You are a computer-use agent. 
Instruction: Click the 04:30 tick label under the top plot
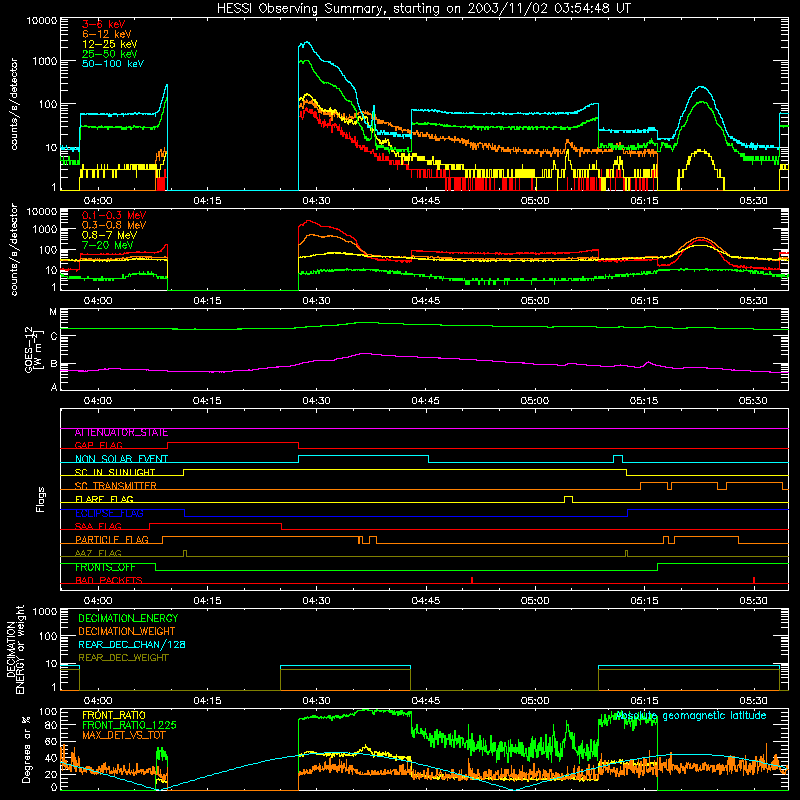click(316, 201)
